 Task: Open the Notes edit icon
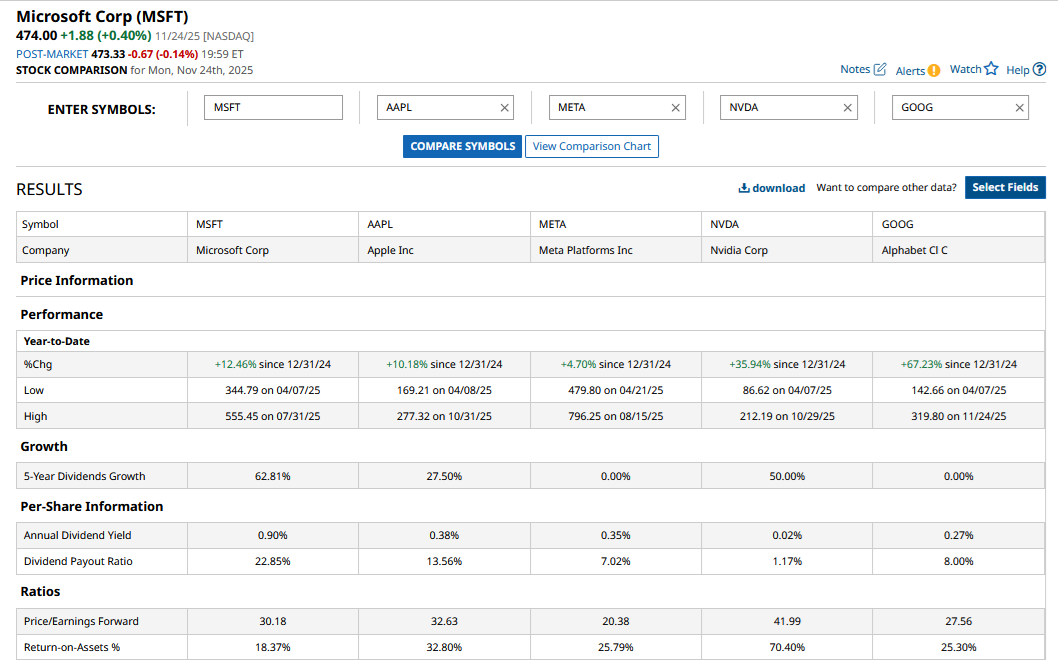pos(880,69)
